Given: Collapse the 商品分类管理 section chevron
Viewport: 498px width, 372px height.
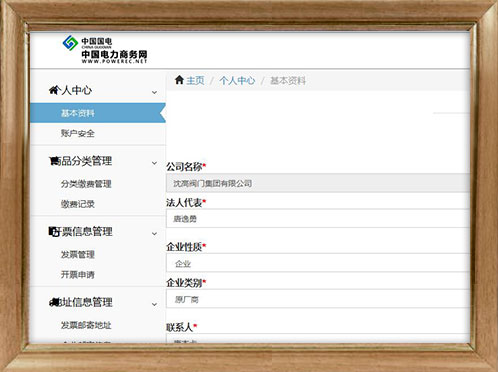Looking at the screenshot, I should 154,163.
